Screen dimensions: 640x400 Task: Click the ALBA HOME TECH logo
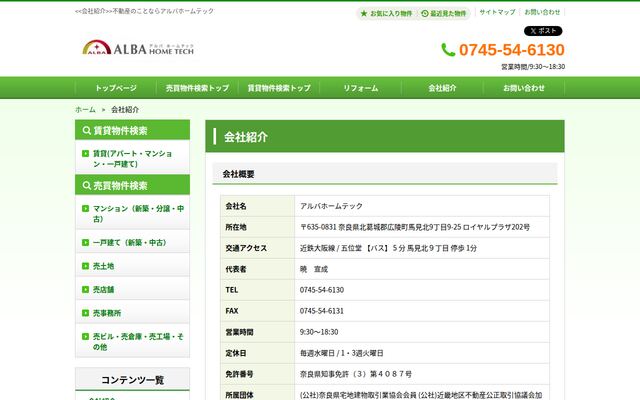[138, 48]
